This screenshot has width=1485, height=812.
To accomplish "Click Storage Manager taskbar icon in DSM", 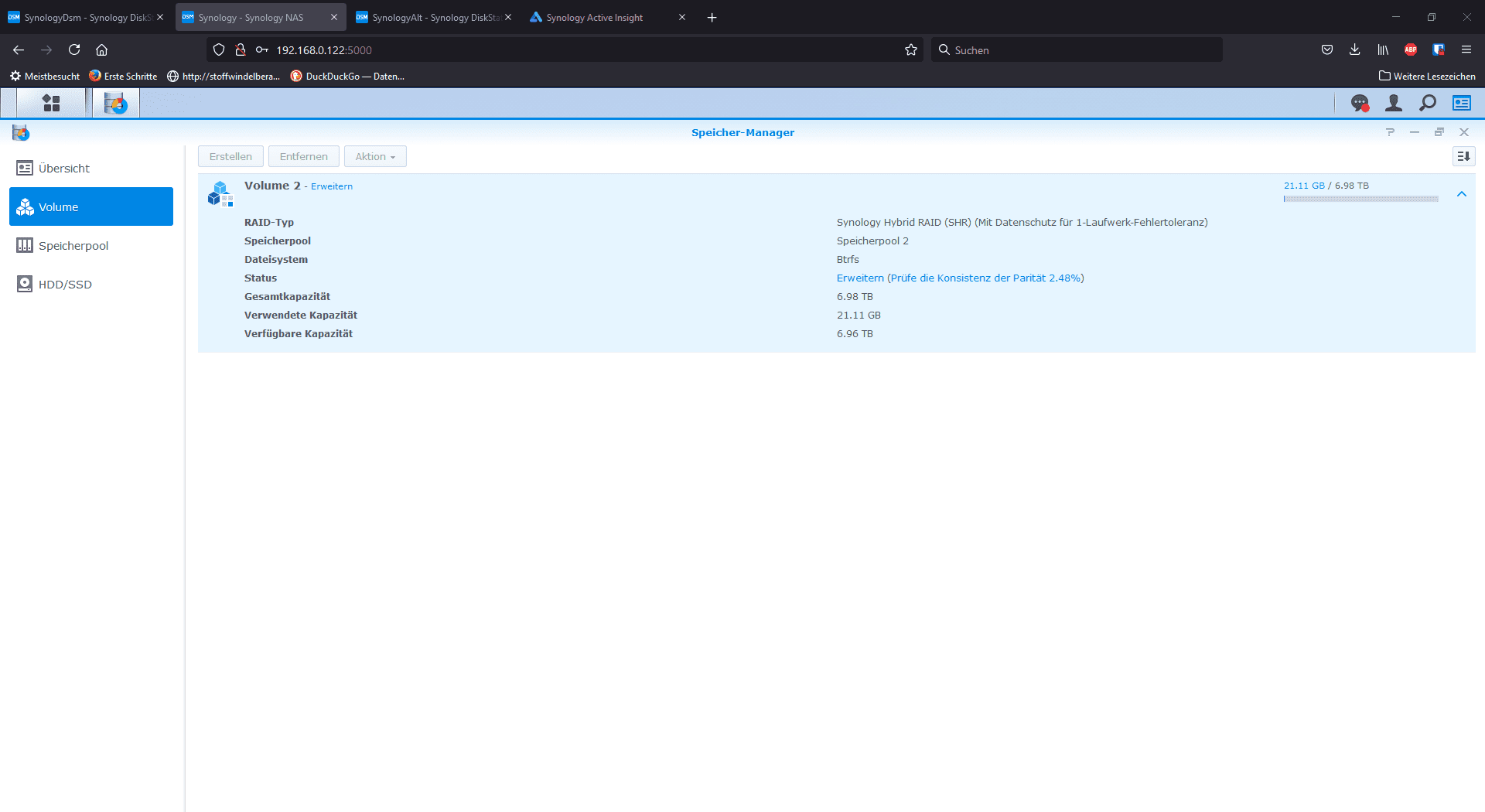I will [116, 103].
